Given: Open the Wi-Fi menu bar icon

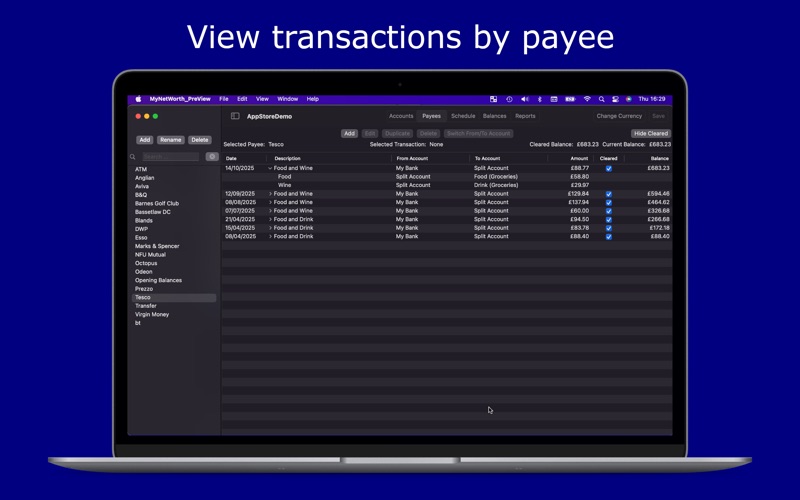Looking at the screenshot, I should (587, 99).
